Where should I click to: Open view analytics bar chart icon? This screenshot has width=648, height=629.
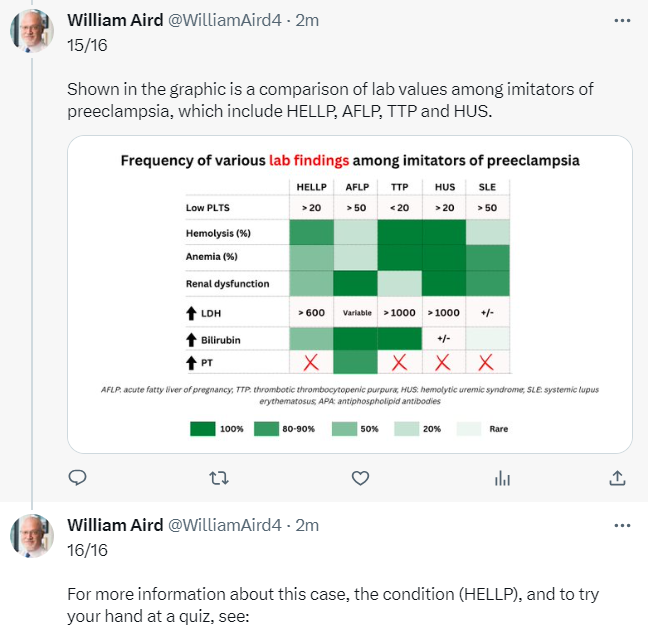[502, 478]
